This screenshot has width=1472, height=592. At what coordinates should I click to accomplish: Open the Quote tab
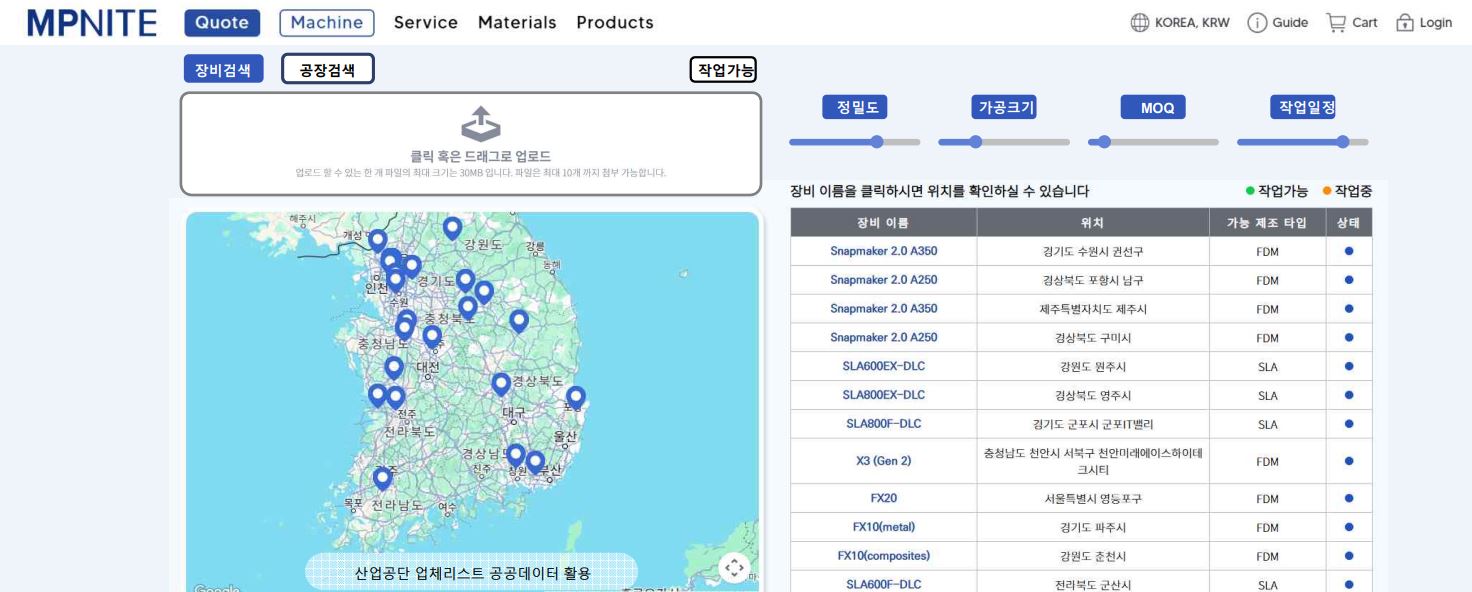click(222, 22)
